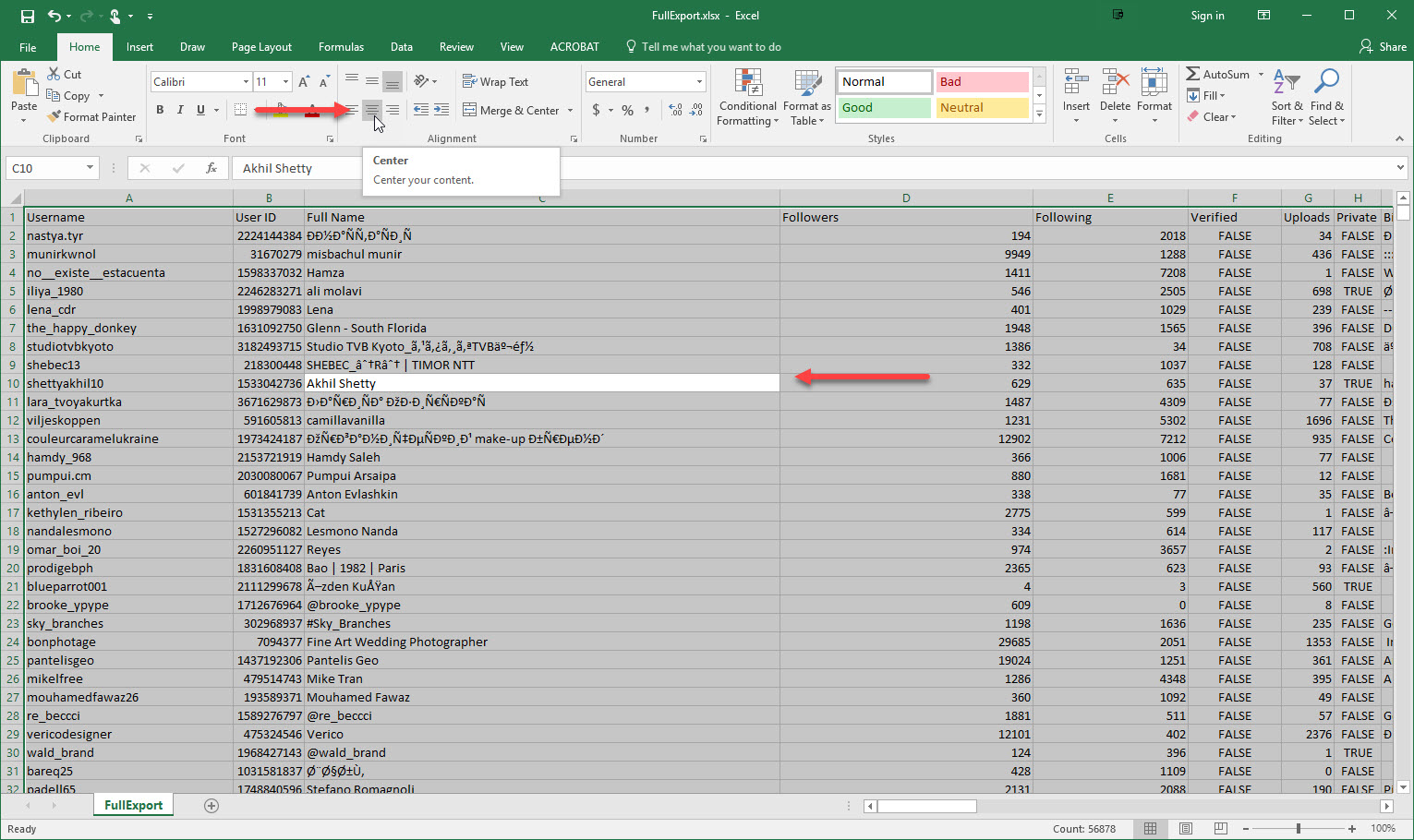Decrease font size with small A
Screen dimensions: 1414x840
[x=325, y=82]
